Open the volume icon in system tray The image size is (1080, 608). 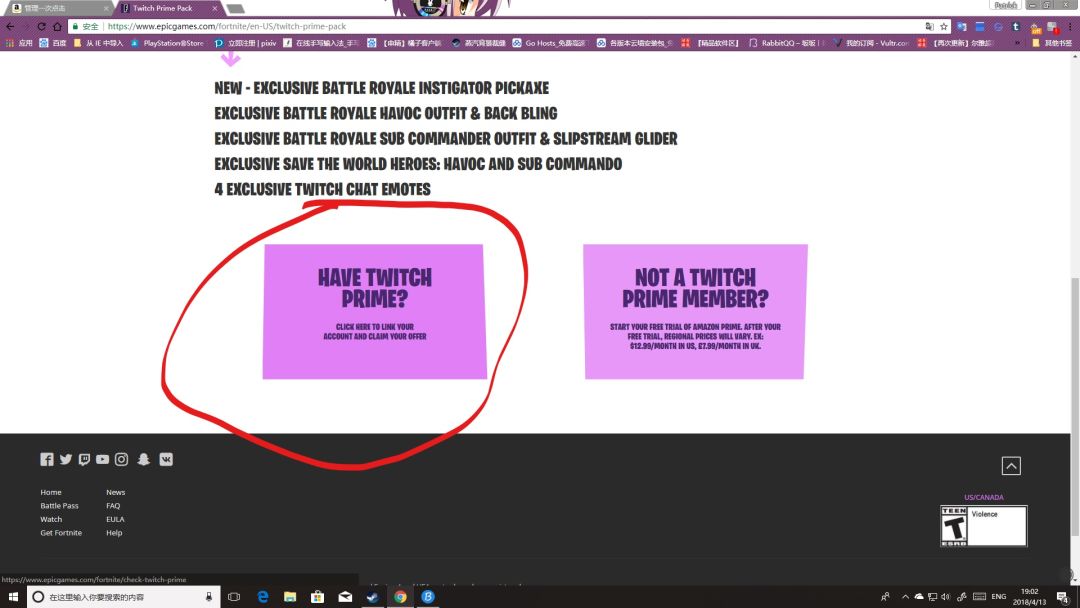pyautogui.click(x=946, y=597)
